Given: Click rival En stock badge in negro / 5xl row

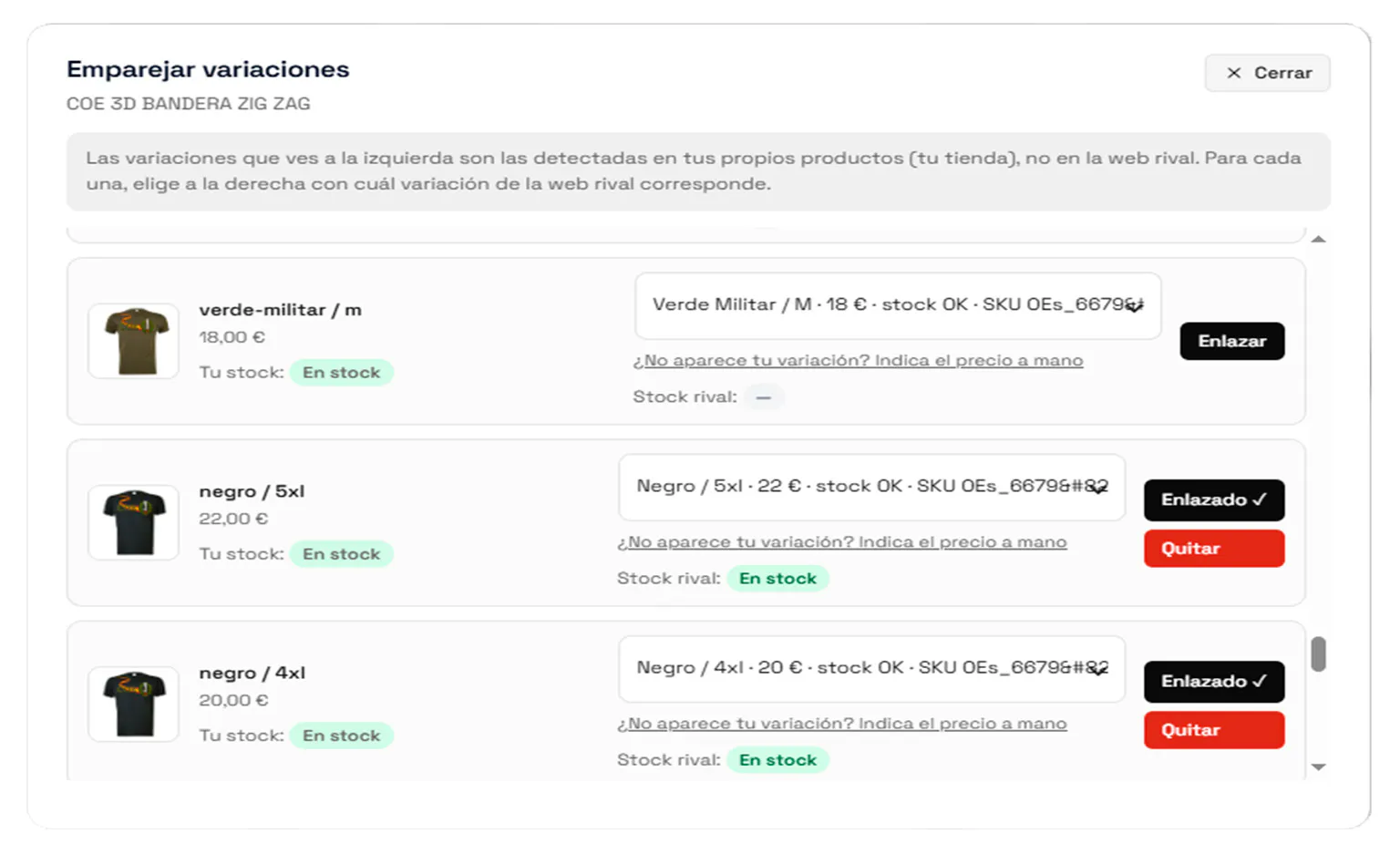Looking at the screenshot, I should point(777,579).
